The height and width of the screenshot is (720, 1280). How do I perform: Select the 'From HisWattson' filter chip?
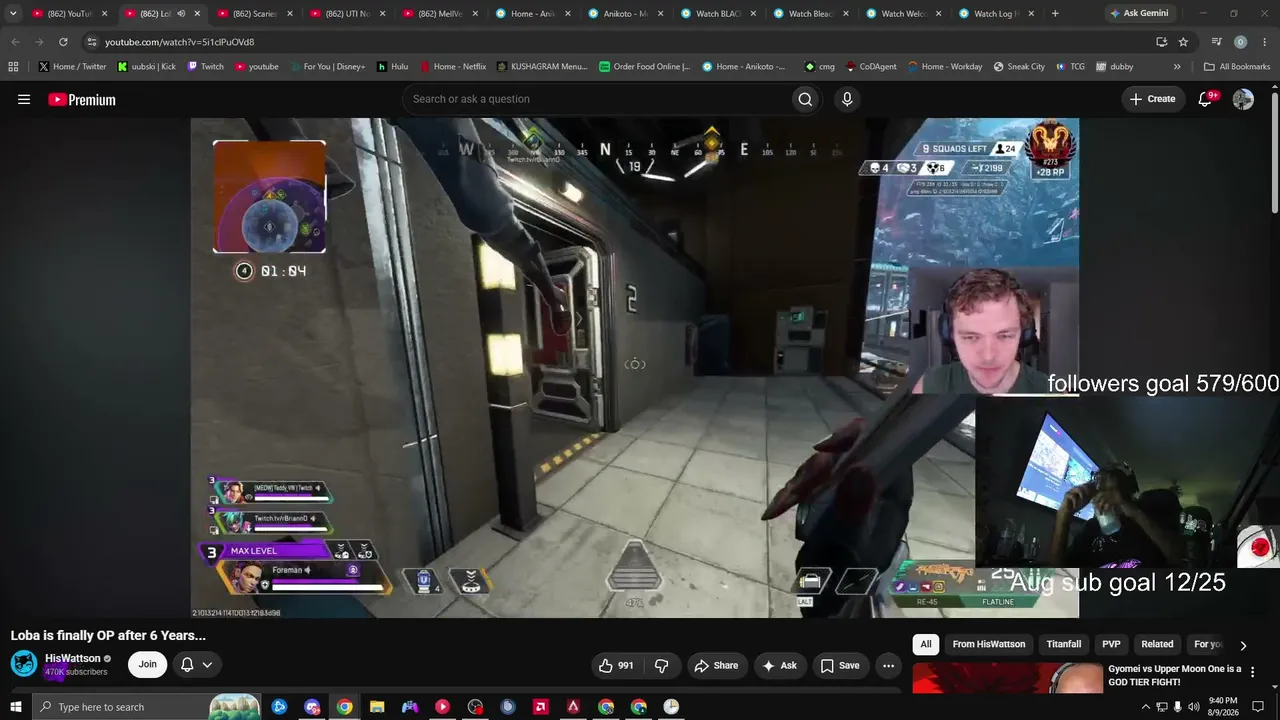click(989, 645)
